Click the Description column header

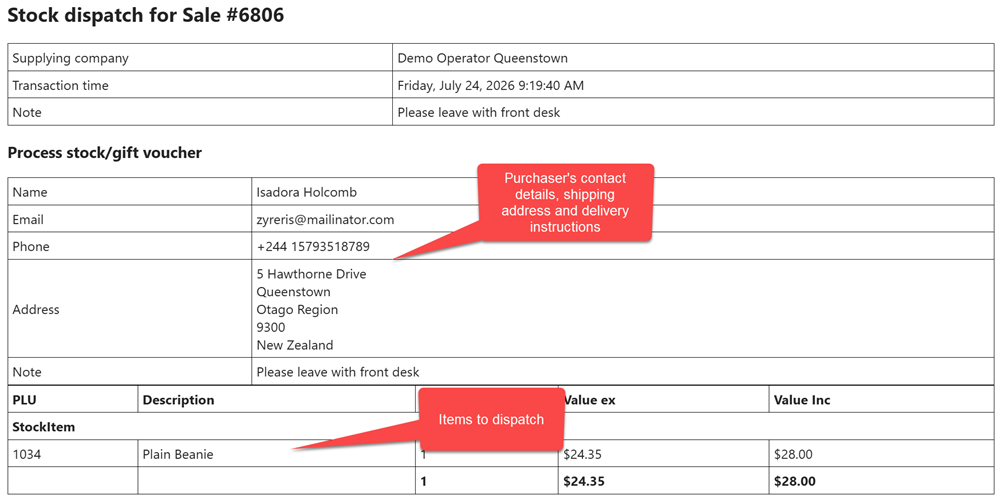pos(179,400)
